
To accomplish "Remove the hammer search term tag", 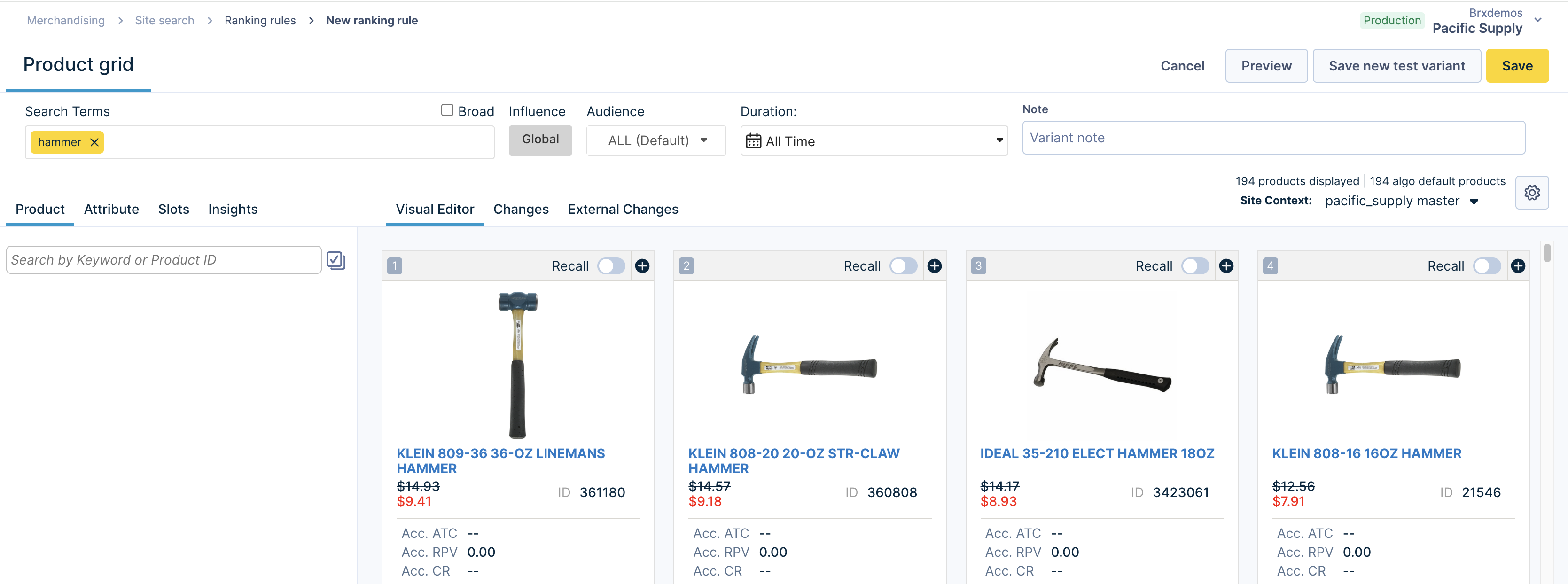I will (x=94, y=142).
